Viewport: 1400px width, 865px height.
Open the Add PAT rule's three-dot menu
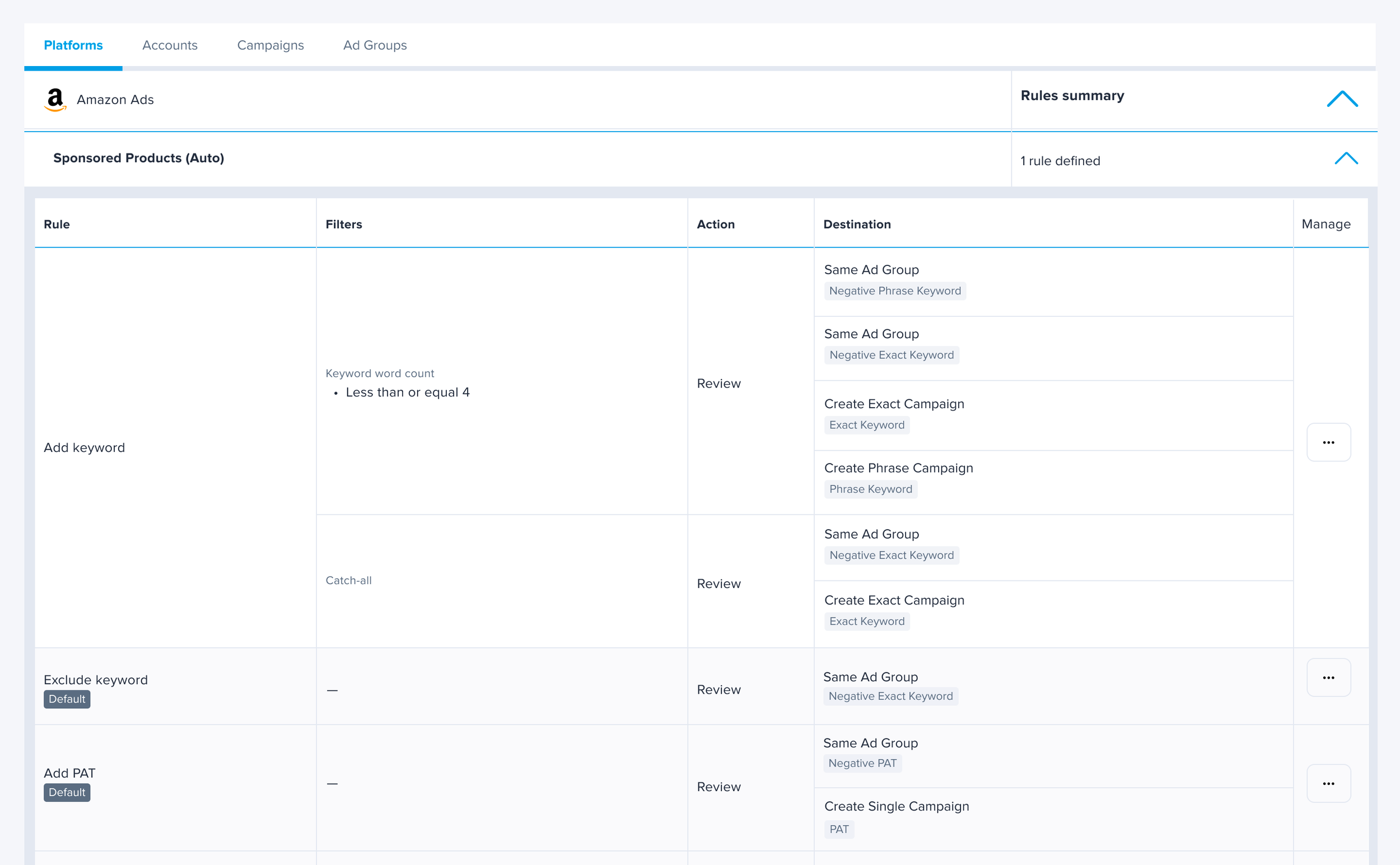point(1328,783)
